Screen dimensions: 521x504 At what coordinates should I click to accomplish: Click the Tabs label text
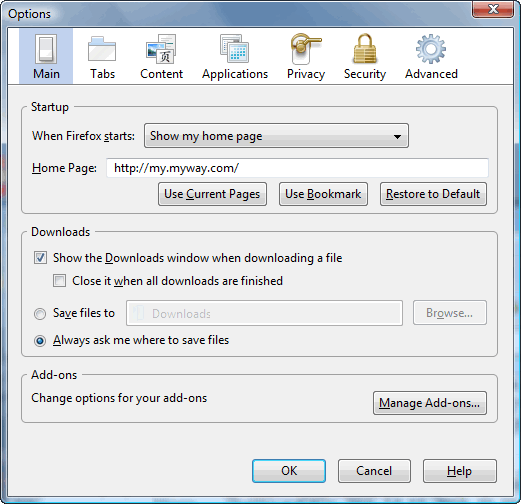point(102,74)
